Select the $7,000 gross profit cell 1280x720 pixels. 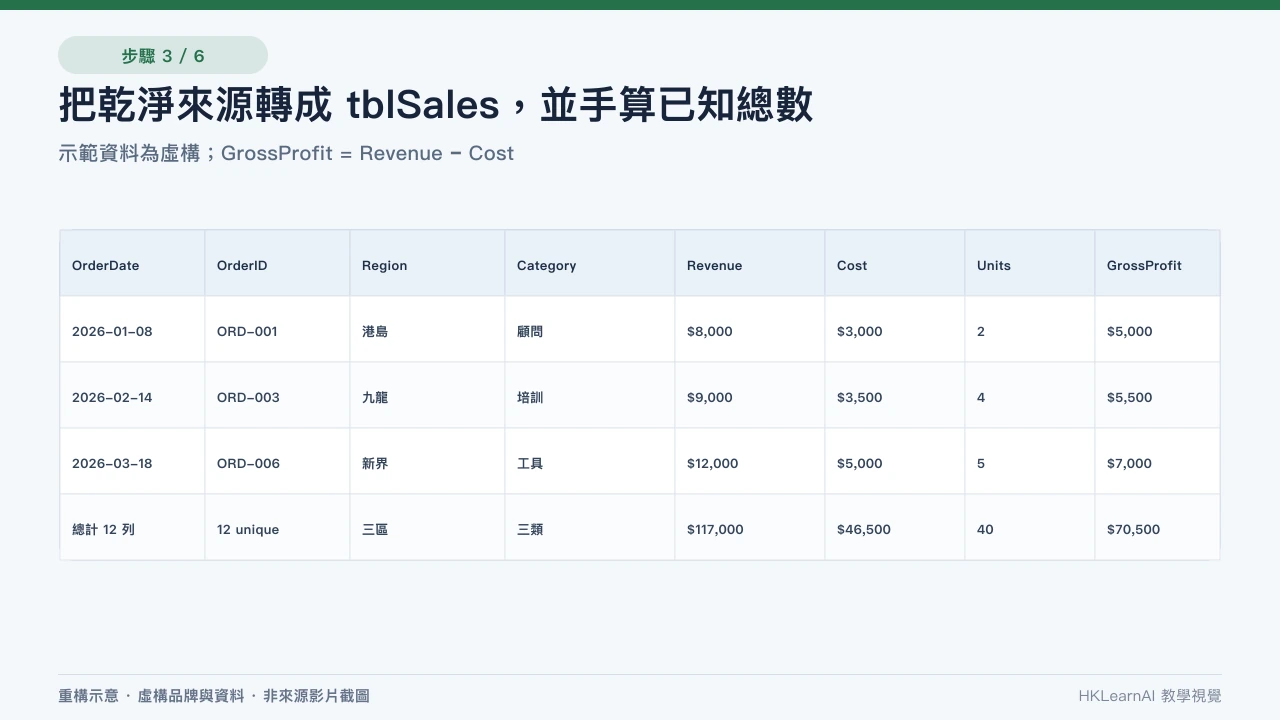click(1157, 461)
